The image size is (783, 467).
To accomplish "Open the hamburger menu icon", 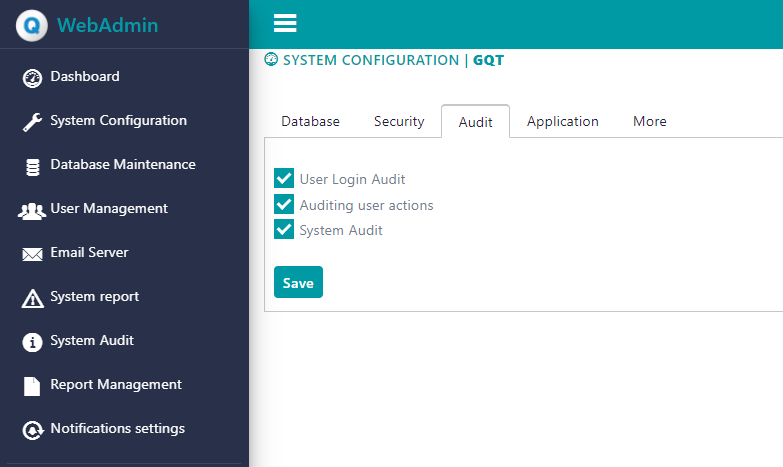I will [x=285, y=23].
